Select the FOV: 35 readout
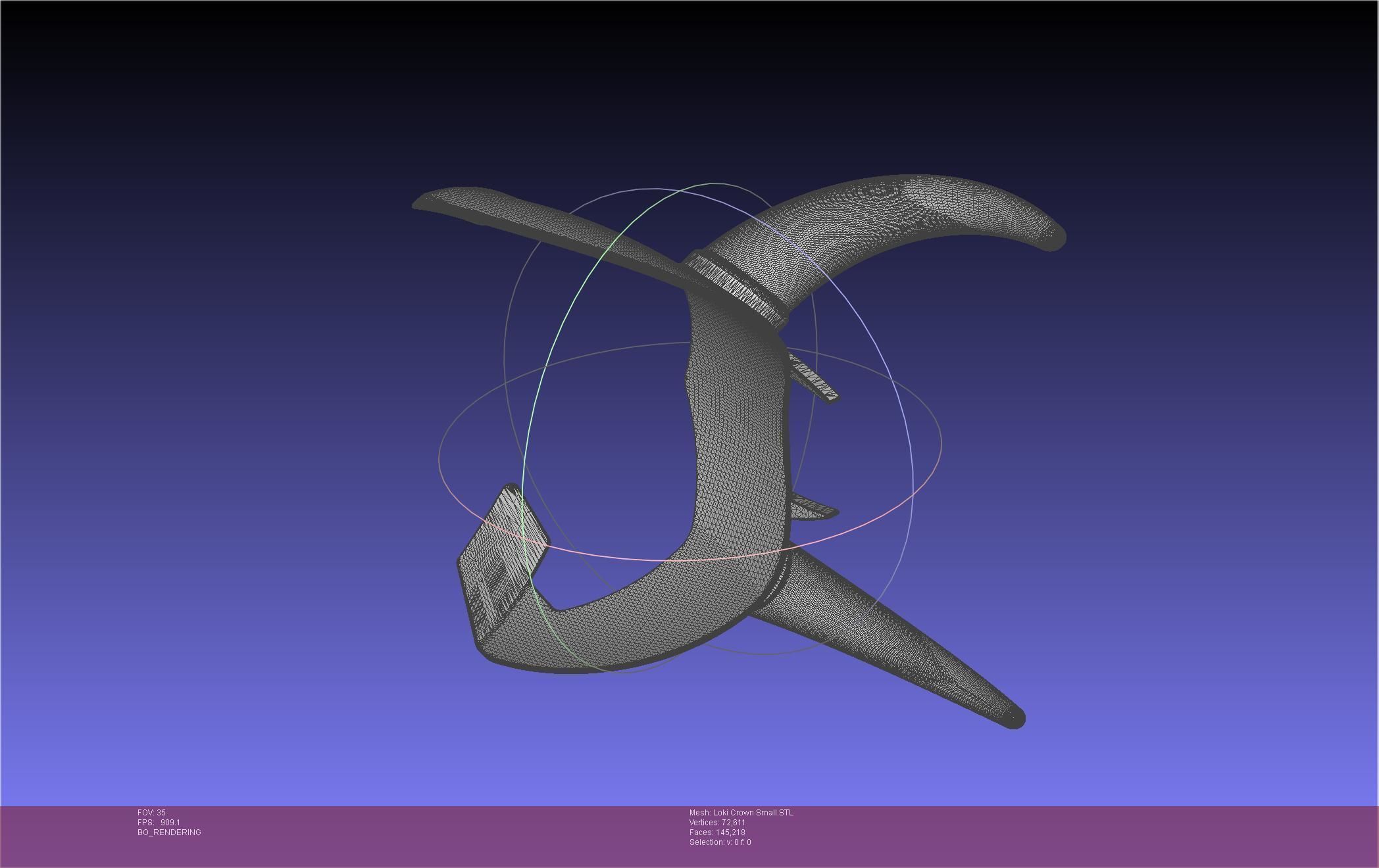Viewport: 1379px width, 868px height. tap(151, 813)
